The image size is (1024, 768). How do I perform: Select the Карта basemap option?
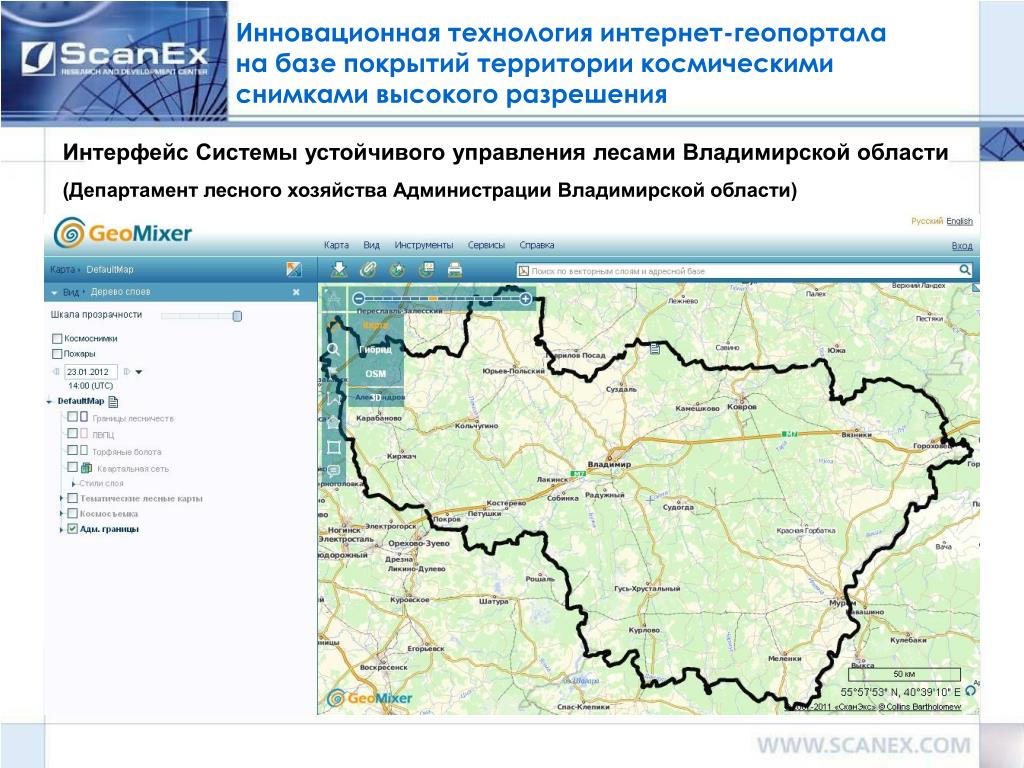(376, 325)
